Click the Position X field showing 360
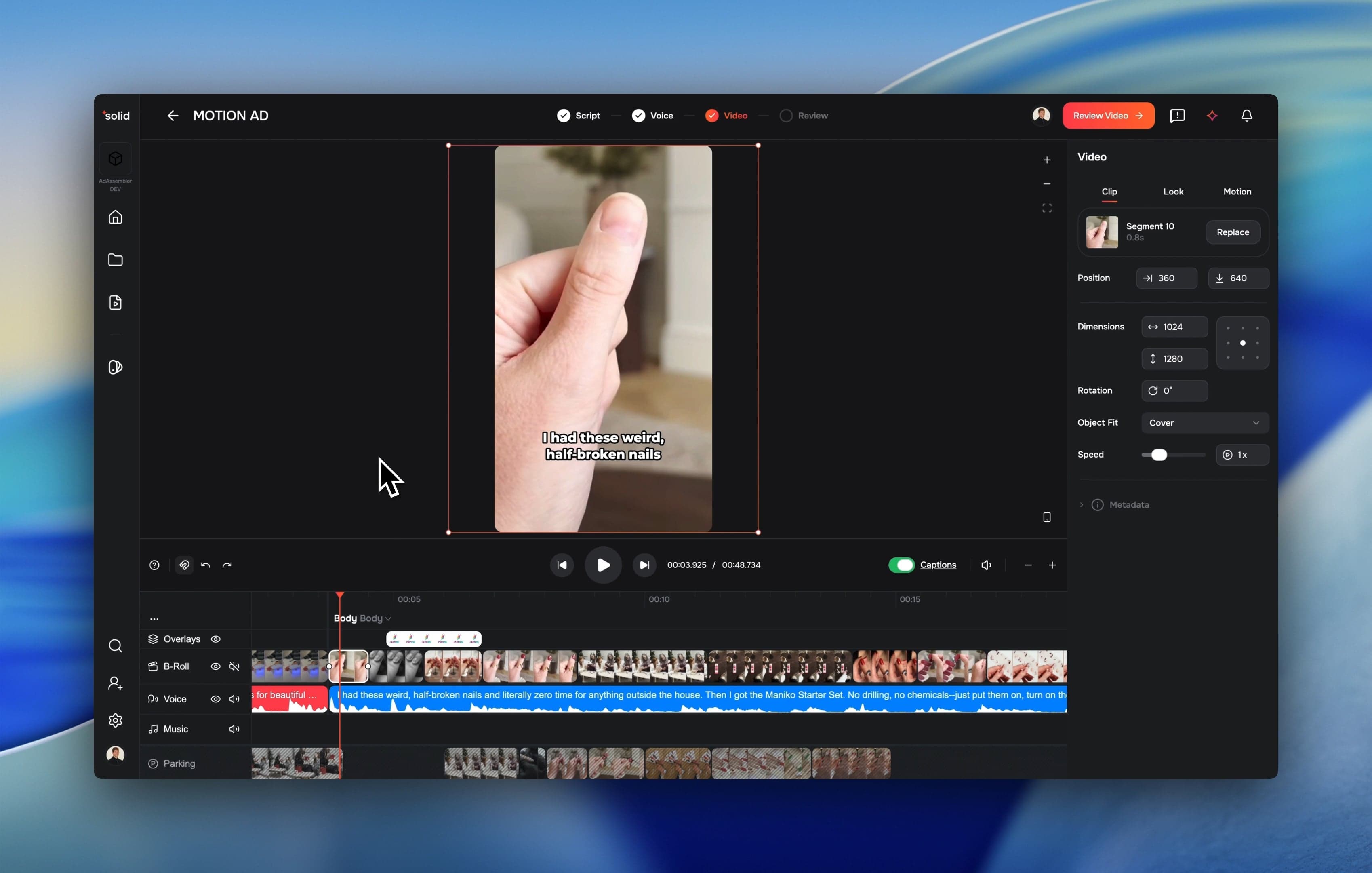The height and width of the screenshot is (873, 1372). pos(1166,278)
